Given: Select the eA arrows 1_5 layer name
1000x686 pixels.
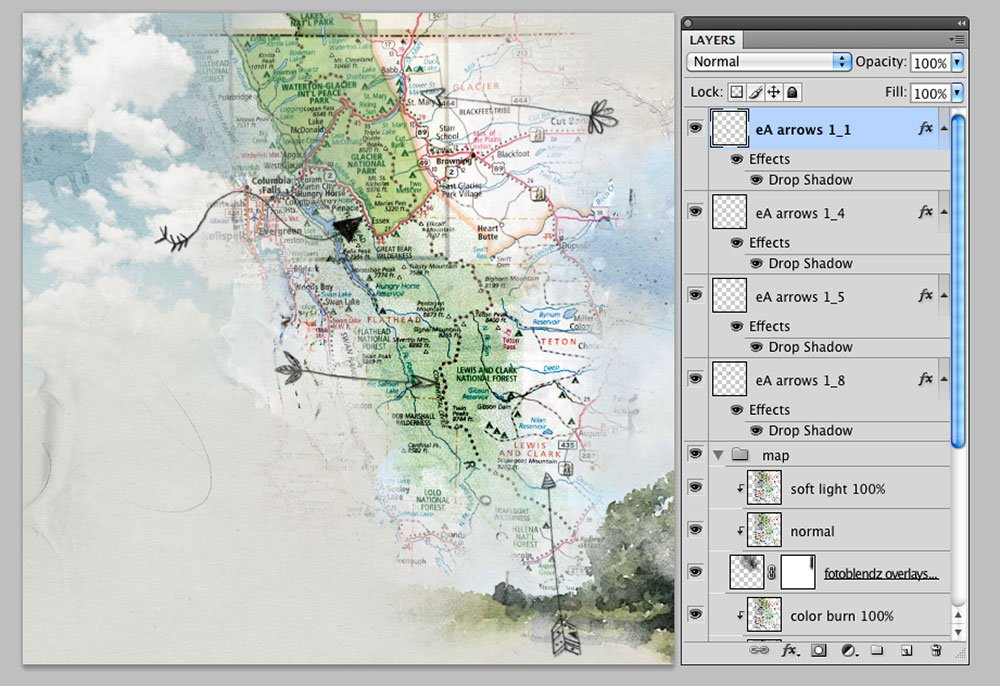Looking at the screenshot, I should [800, 297].
